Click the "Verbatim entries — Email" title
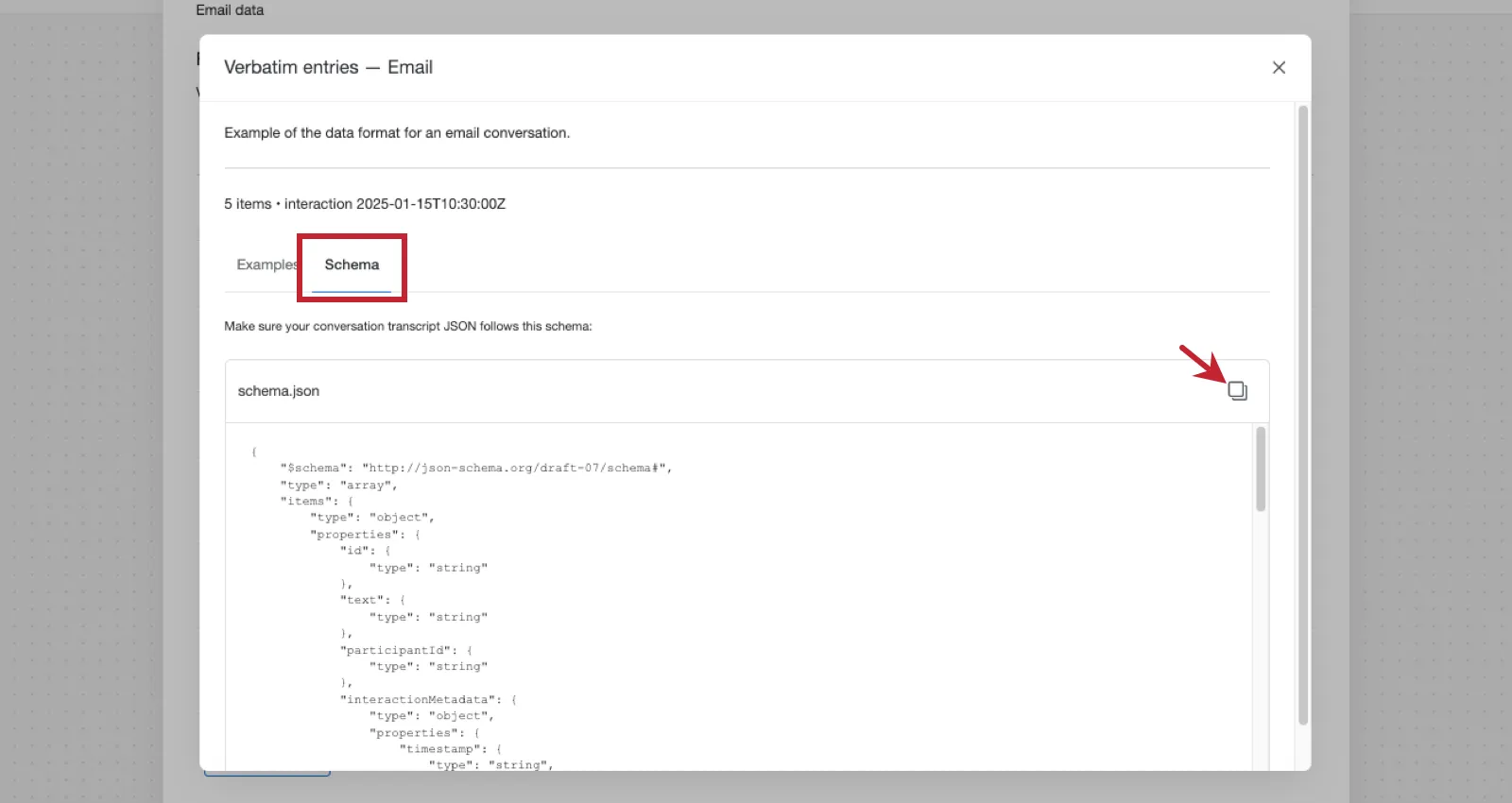Screen dimensions: 1512x803 click(328, 67)
